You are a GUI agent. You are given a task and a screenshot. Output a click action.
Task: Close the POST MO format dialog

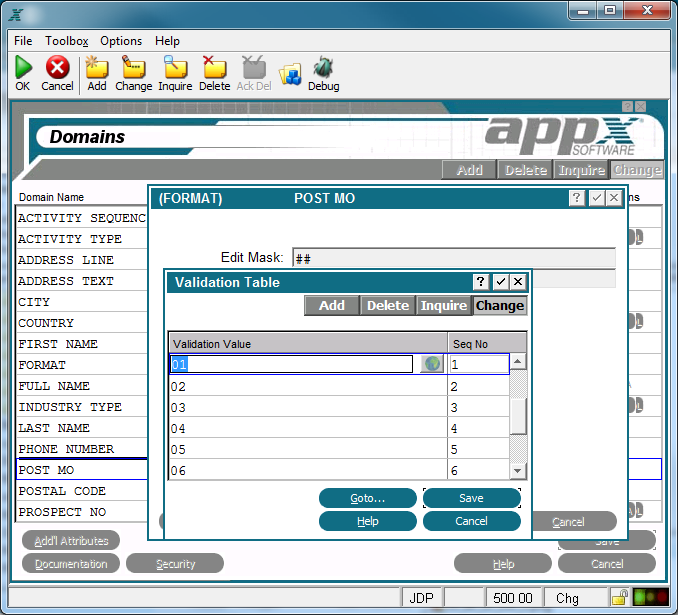coord(614,198)
